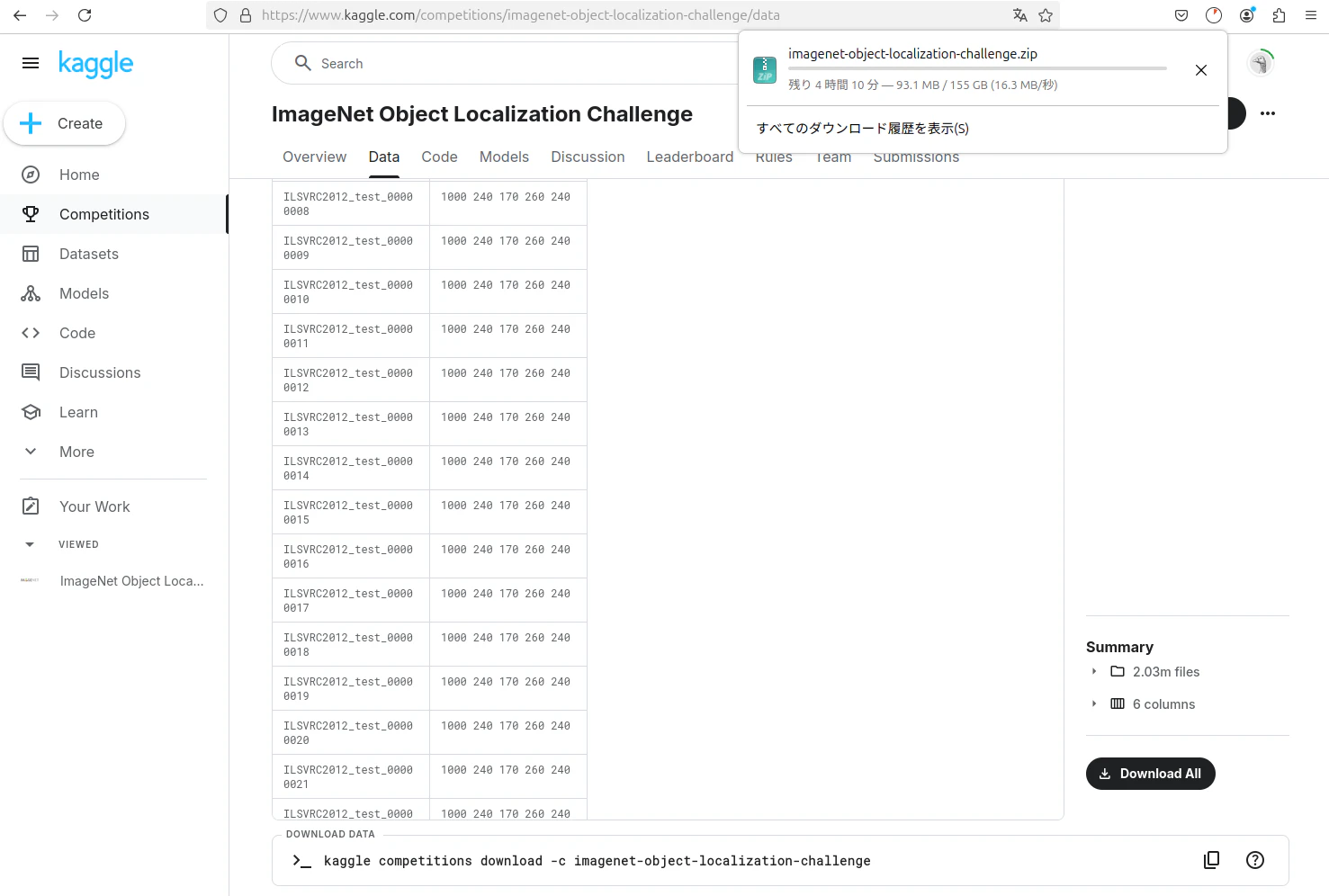Open the Models tab
The width and height of the screenshot is (1329, 896).
pyautogui.click(x=504, y=157)
